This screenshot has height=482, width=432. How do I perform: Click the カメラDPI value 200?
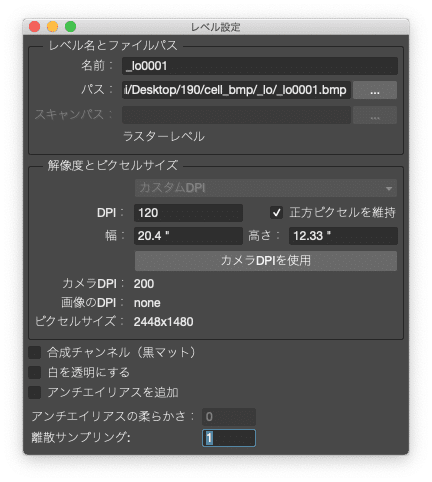(144, 284)
